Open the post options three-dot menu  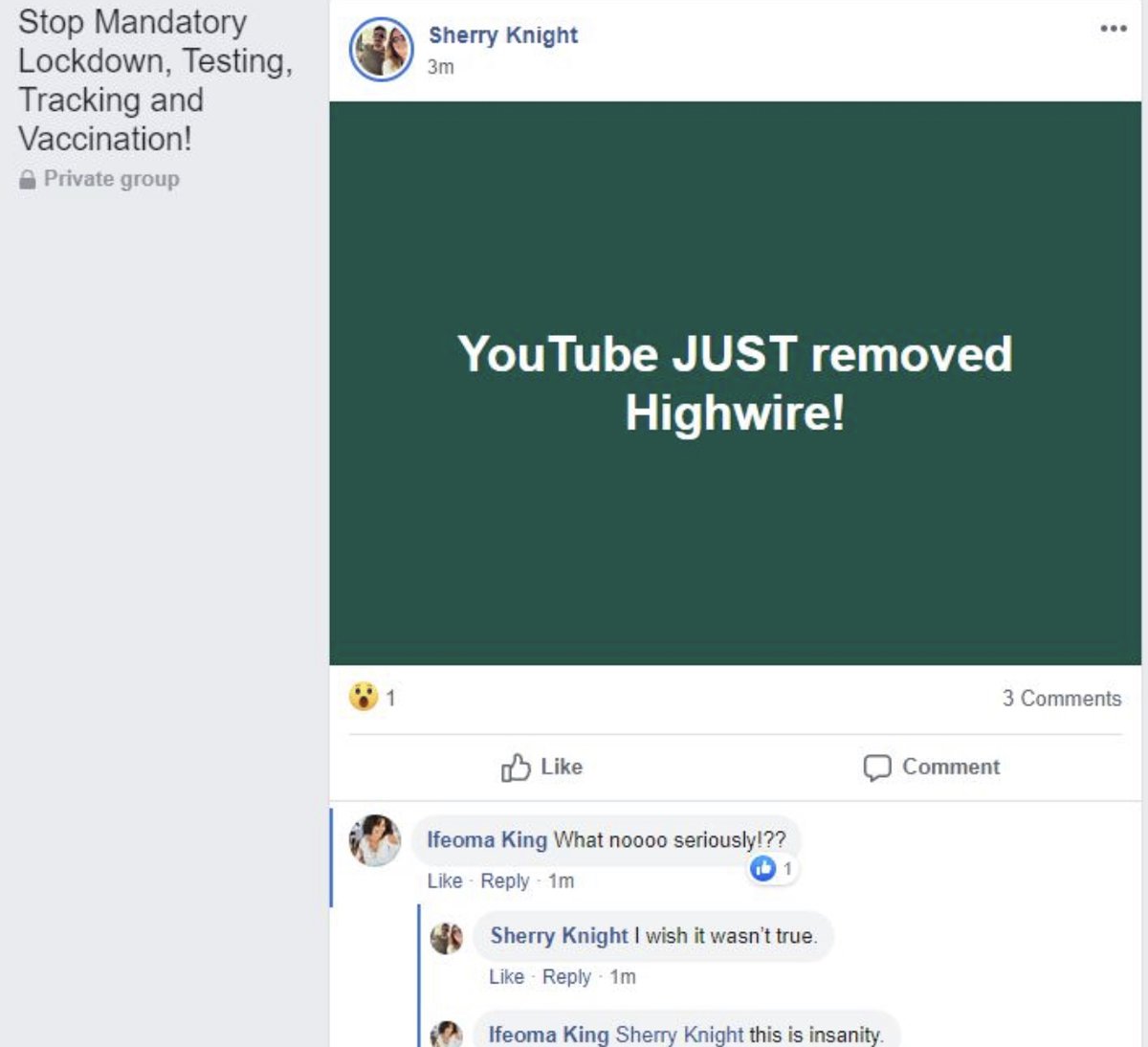point(1113,28)
